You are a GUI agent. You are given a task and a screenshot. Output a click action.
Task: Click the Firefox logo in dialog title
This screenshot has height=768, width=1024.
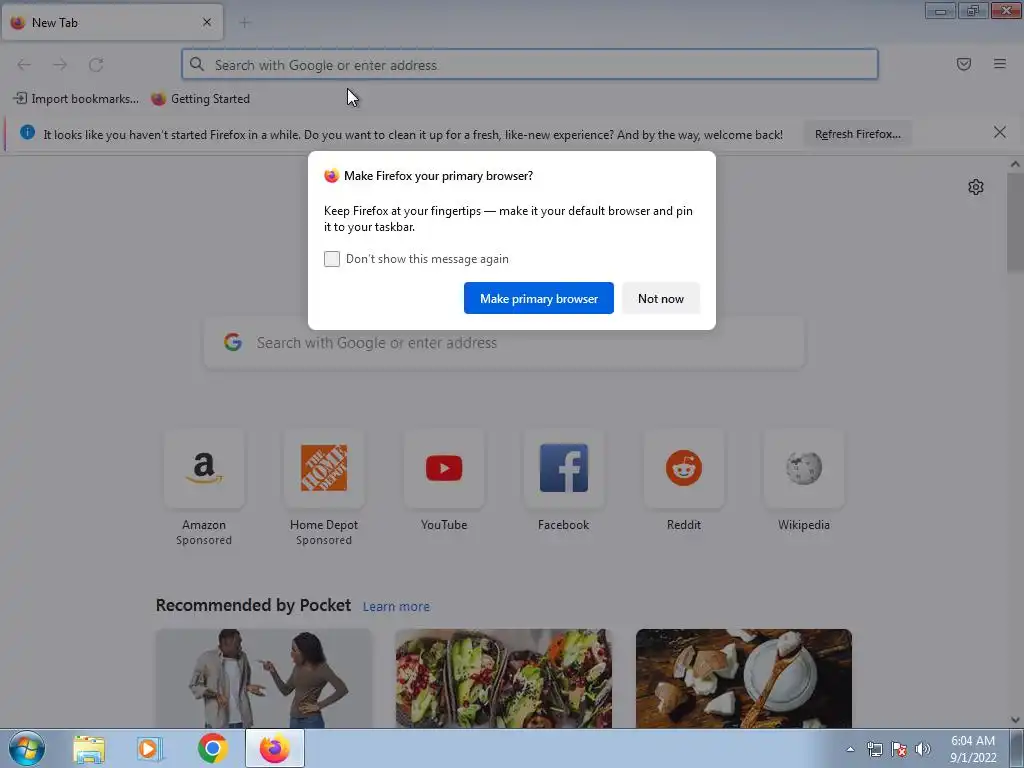pos(332,176)
